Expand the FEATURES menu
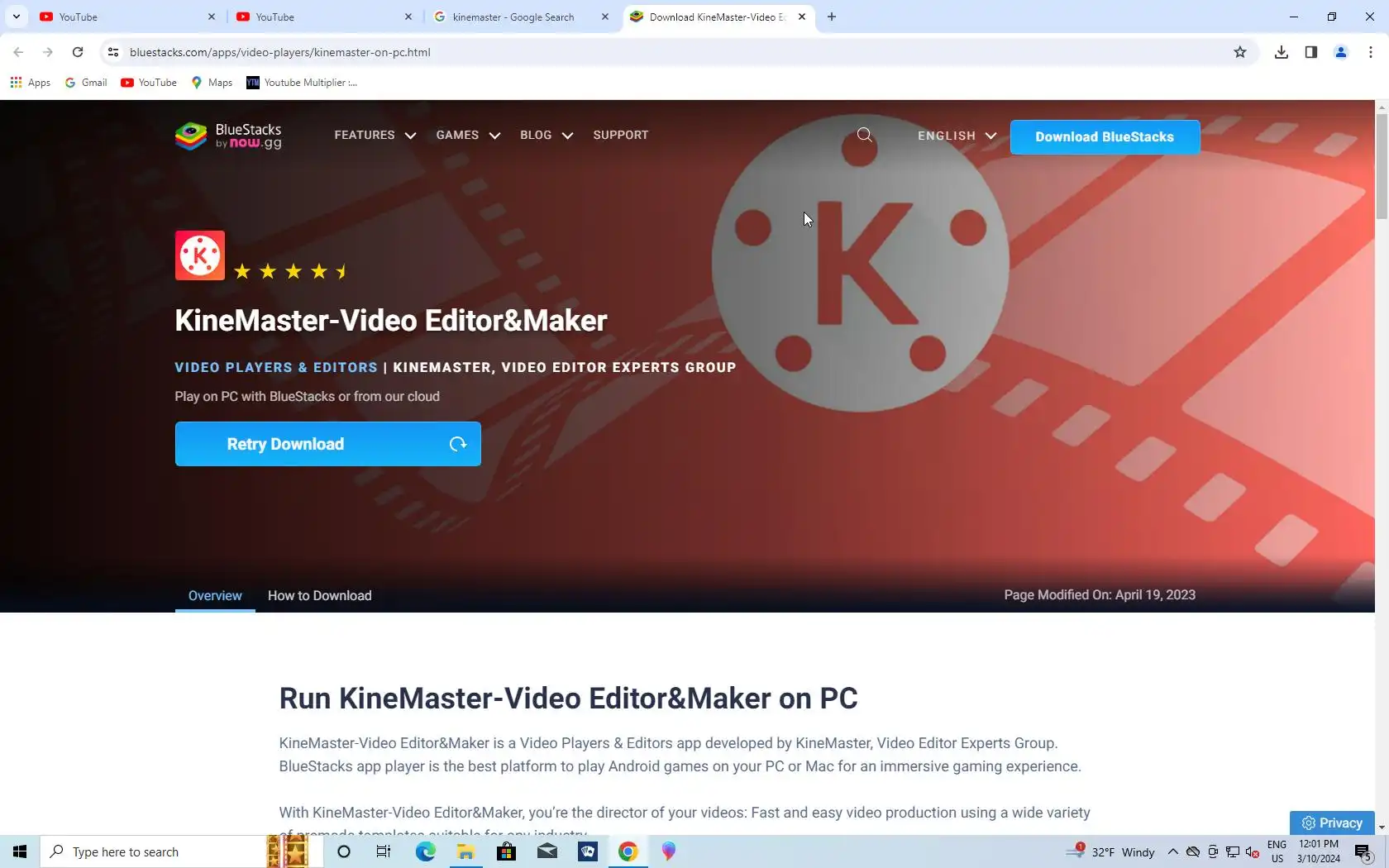 [375, 135]
